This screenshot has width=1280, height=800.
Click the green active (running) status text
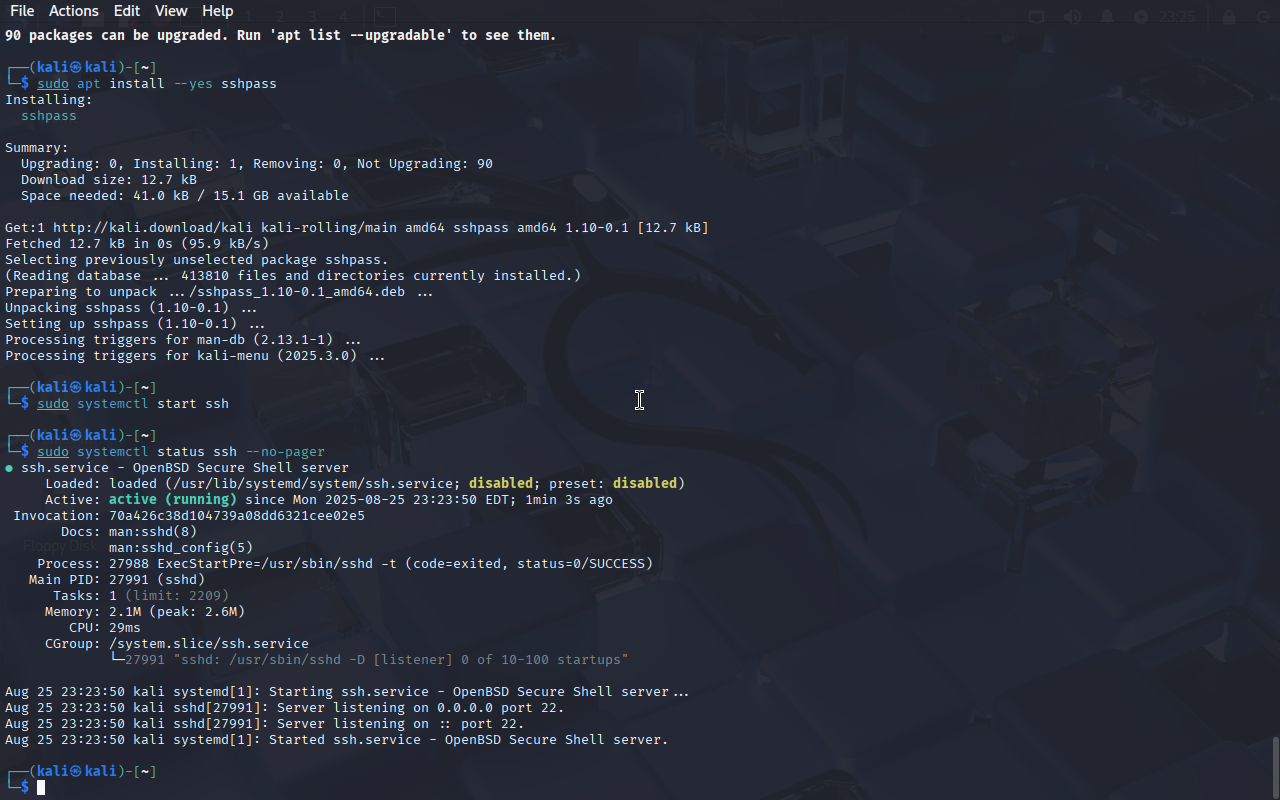click(173, 500)
